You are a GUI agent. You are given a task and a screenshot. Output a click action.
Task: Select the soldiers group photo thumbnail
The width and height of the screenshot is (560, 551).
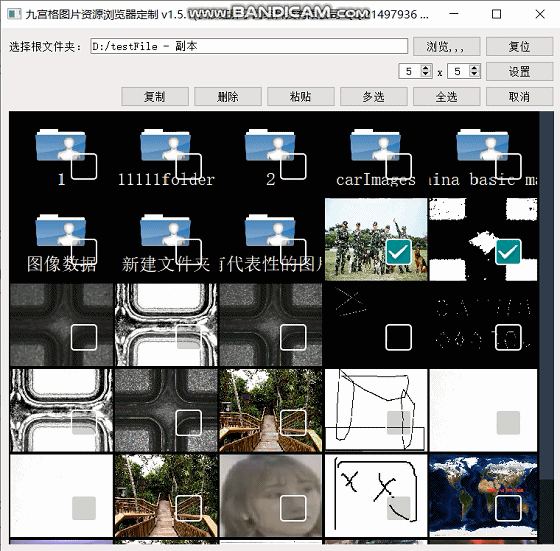point(376,239)
